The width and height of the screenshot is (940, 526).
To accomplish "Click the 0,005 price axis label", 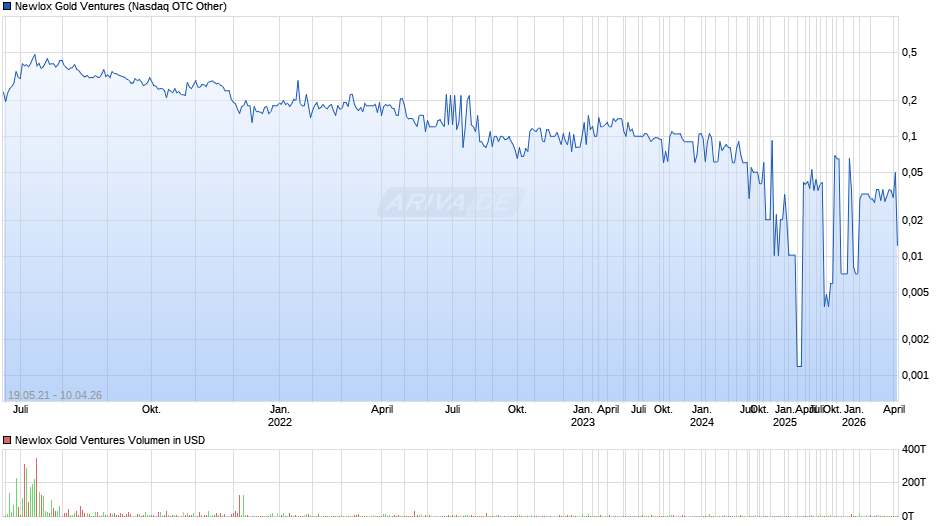I will (x=915, y=293).
